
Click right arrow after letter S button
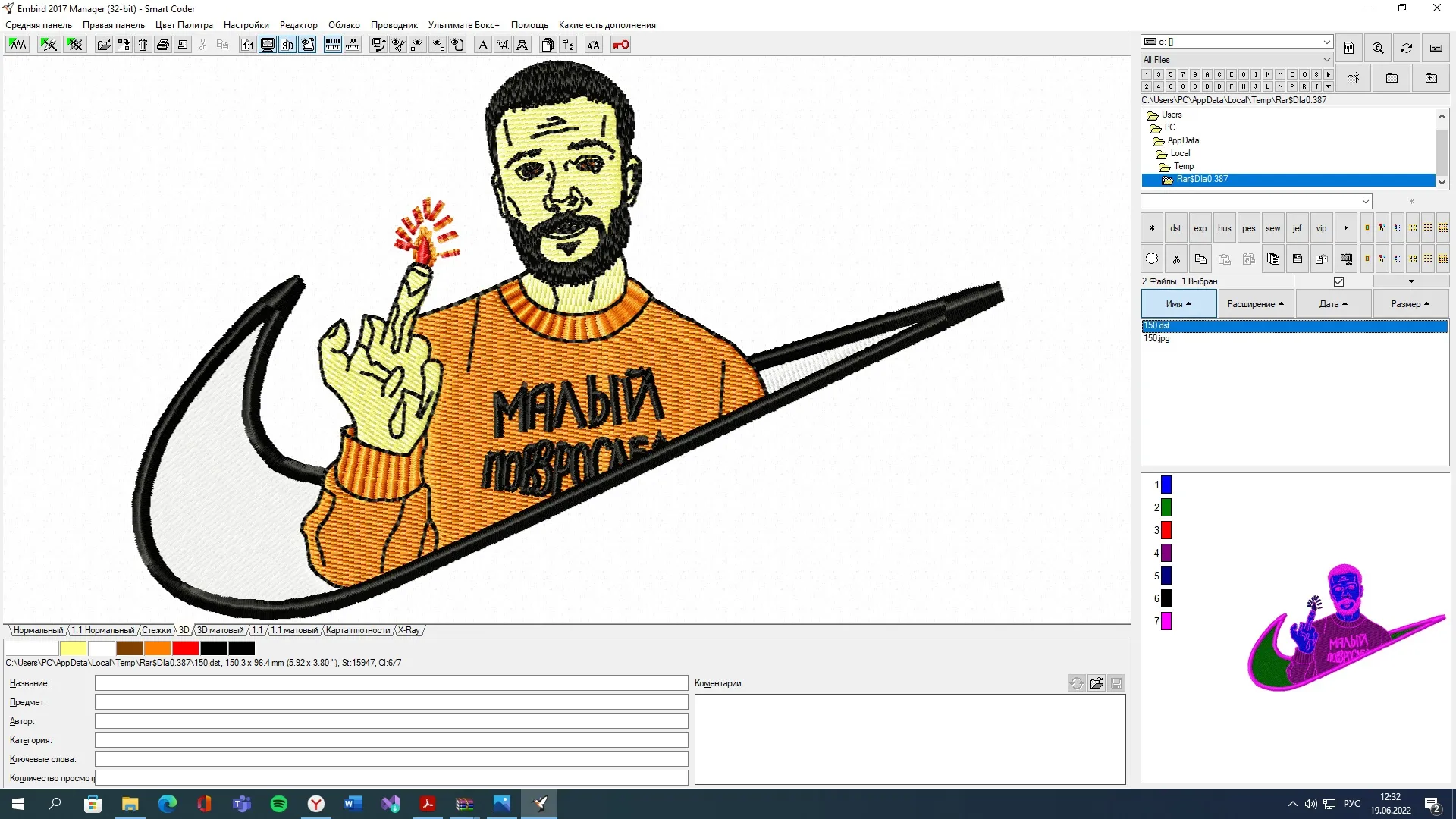pos(1329,74)
